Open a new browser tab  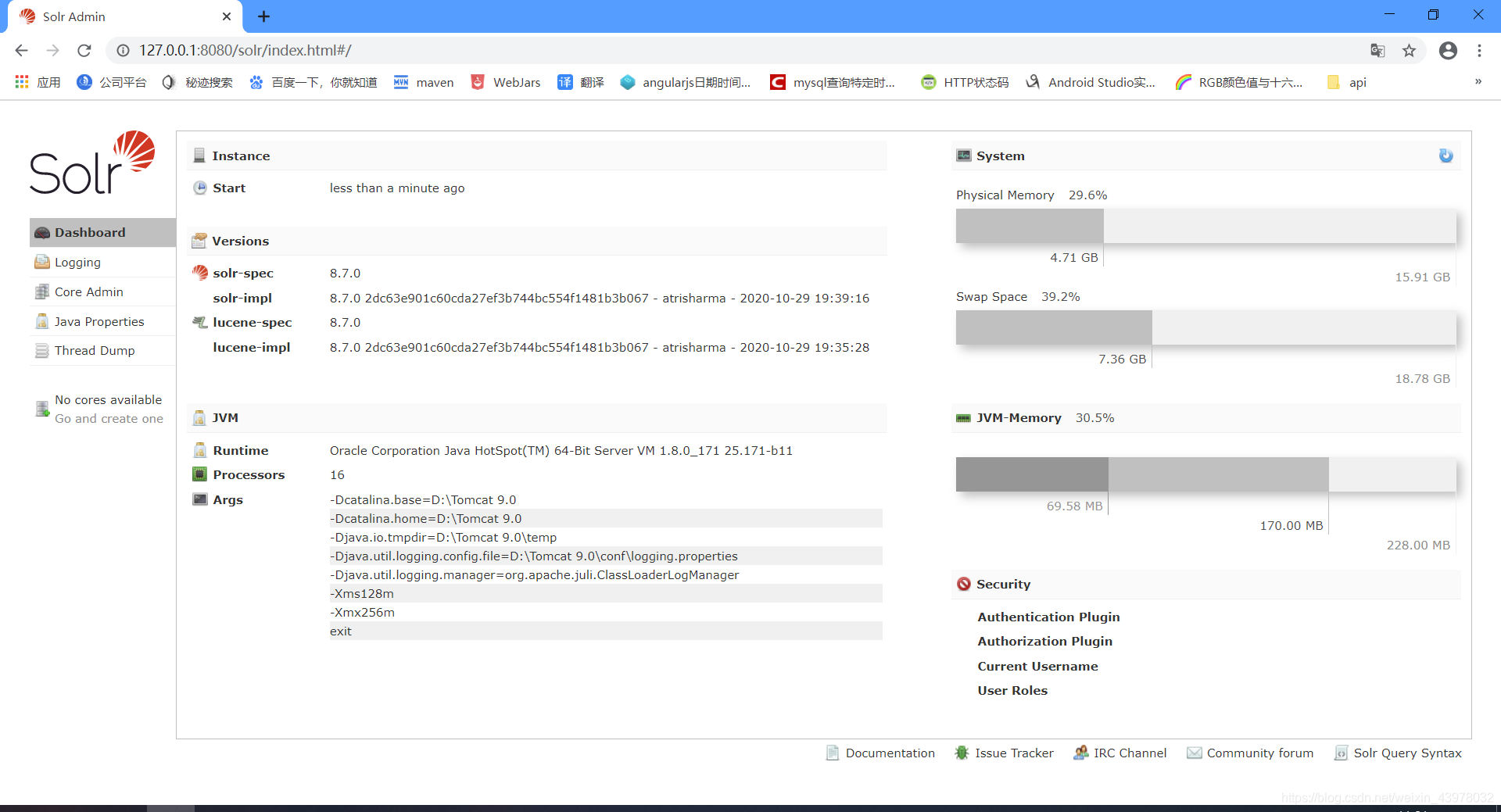pyautogui.click(x=263, y=16)
